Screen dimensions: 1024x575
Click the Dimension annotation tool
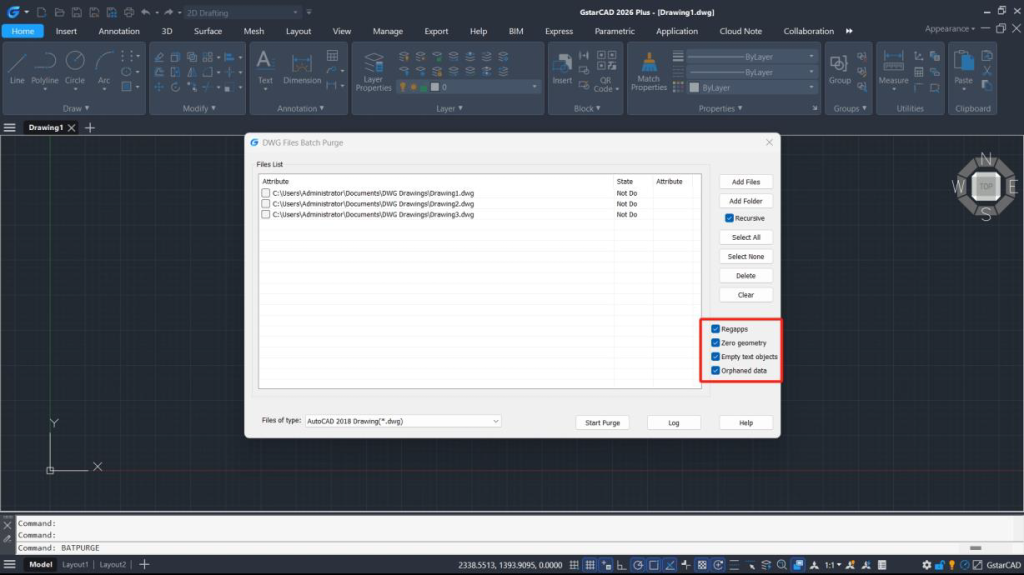click(x=302, y=67)
